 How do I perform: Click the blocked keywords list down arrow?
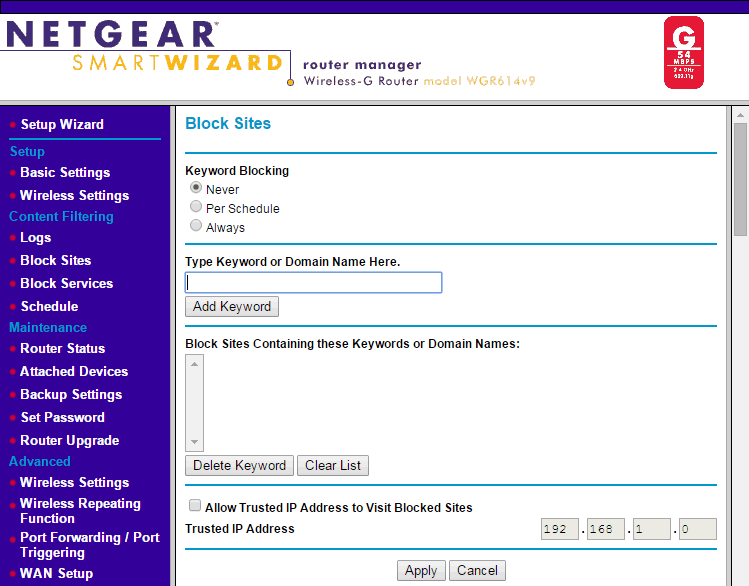pyautogui.click(x=195, y=442)
